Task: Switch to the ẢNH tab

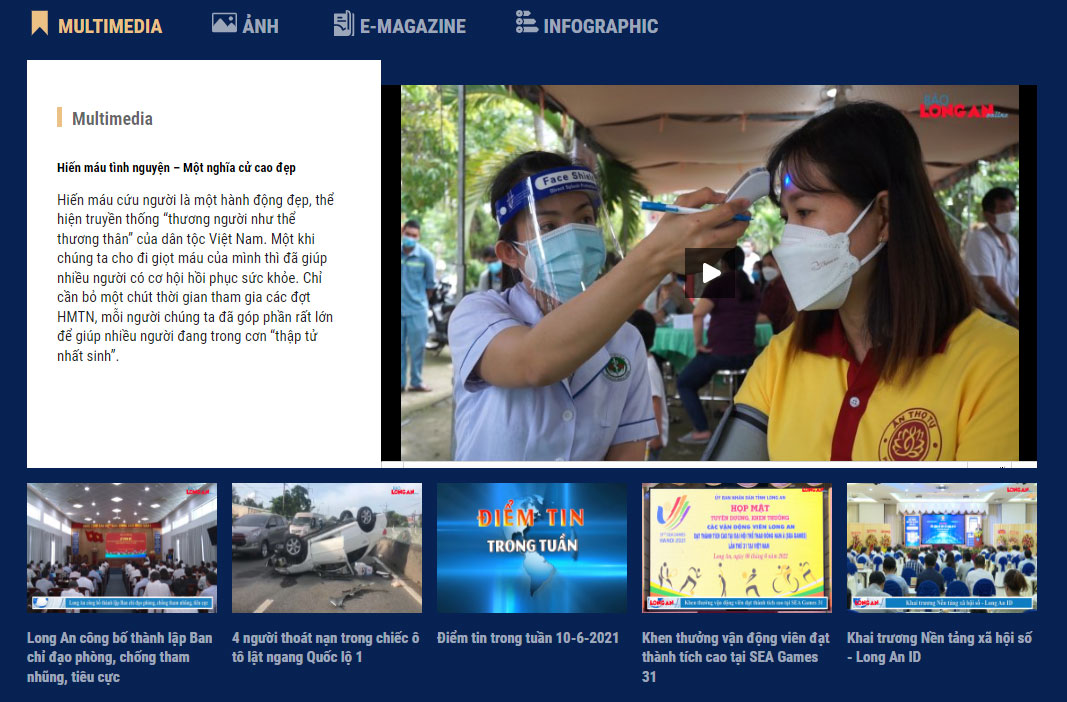Action: pyautogui.click(x=260, y=26)
